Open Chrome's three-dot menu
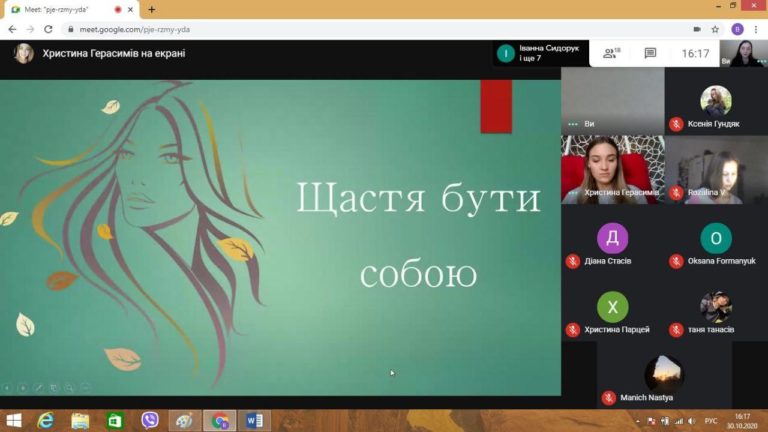The height and width of the screenshot is (432, 768). coord(756,29)
